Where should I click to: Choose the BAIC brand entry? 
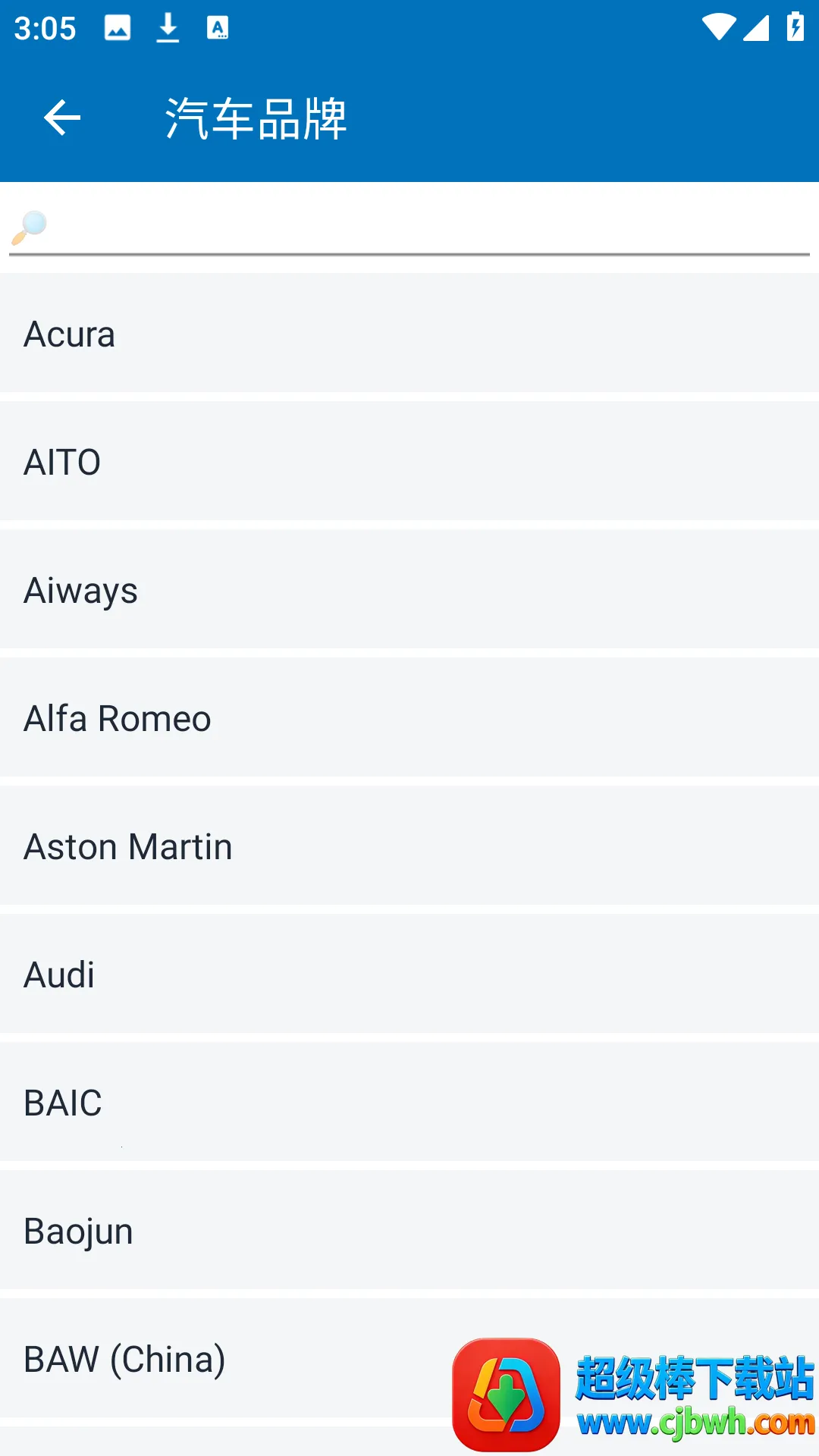point(409,1103)
